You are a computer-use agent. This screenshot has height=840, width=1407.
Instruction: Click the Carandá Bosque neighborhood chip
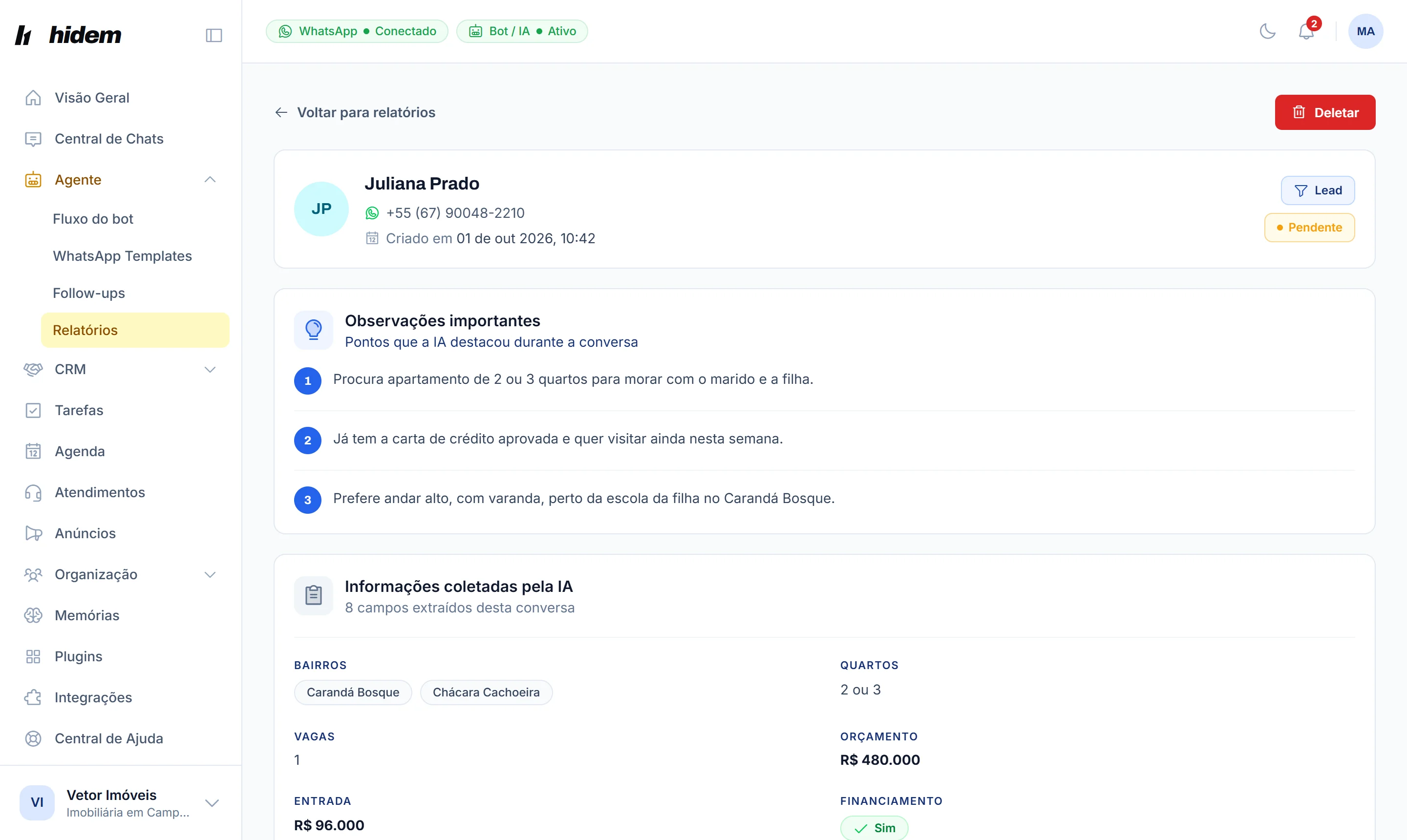tap(353, 692)
